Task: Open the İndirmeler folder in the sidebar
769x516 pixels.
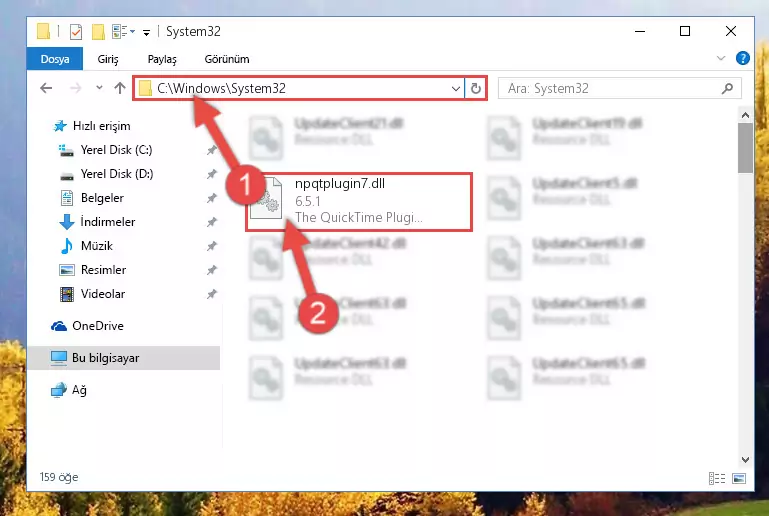Action: pos(97,222)
